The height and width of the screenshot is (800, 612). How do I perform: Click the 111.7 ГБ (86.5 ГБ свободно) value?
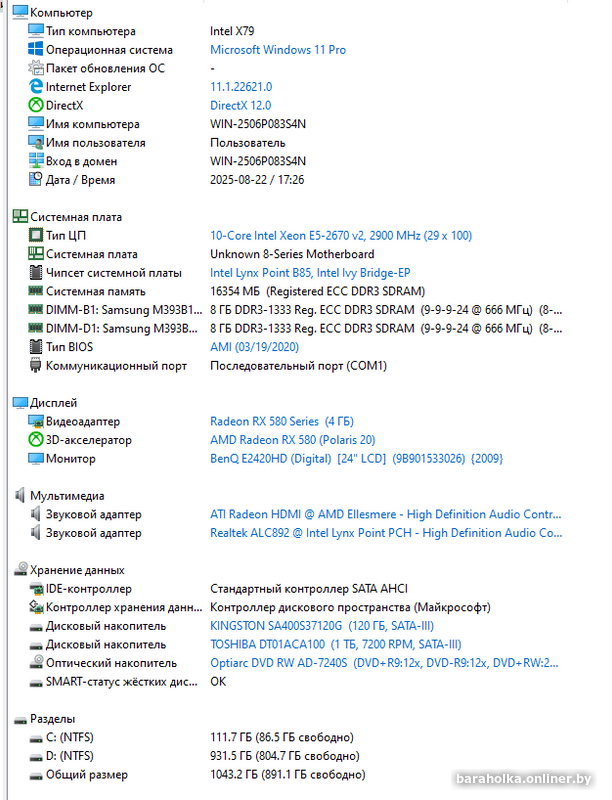pos(282,737)
